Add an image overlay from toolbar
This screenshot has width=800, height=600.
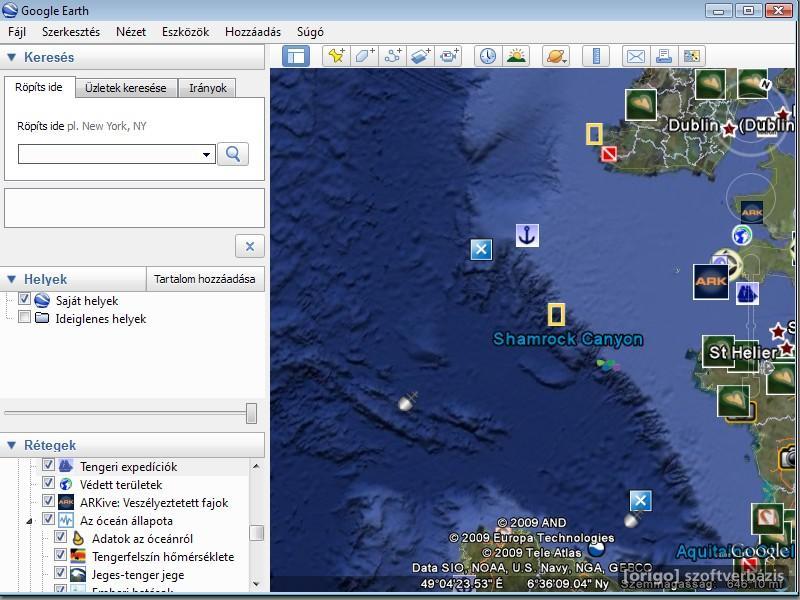coord(420,56)
